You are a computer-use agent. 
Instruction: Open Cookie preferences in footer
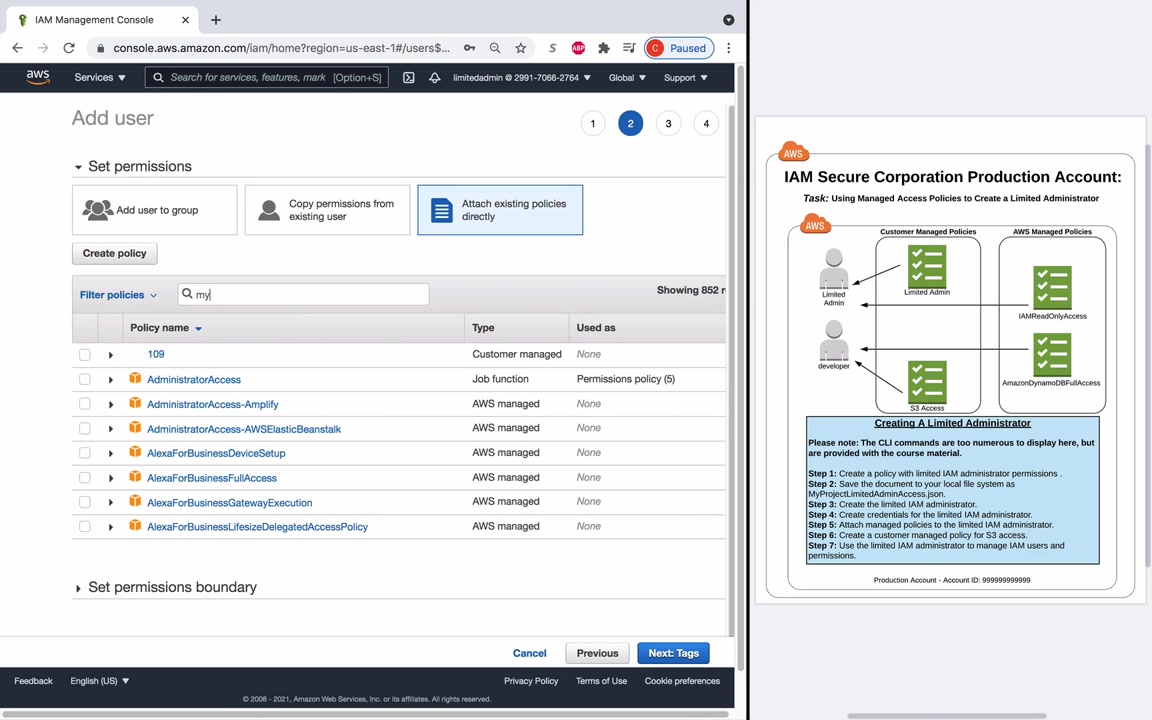point(683,681)
